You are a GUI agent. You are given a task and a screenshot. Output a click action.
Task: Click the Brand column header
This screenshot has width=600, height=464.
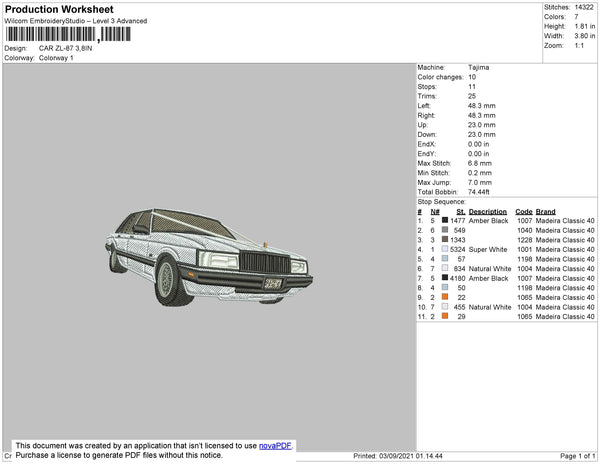pos(545,211)
